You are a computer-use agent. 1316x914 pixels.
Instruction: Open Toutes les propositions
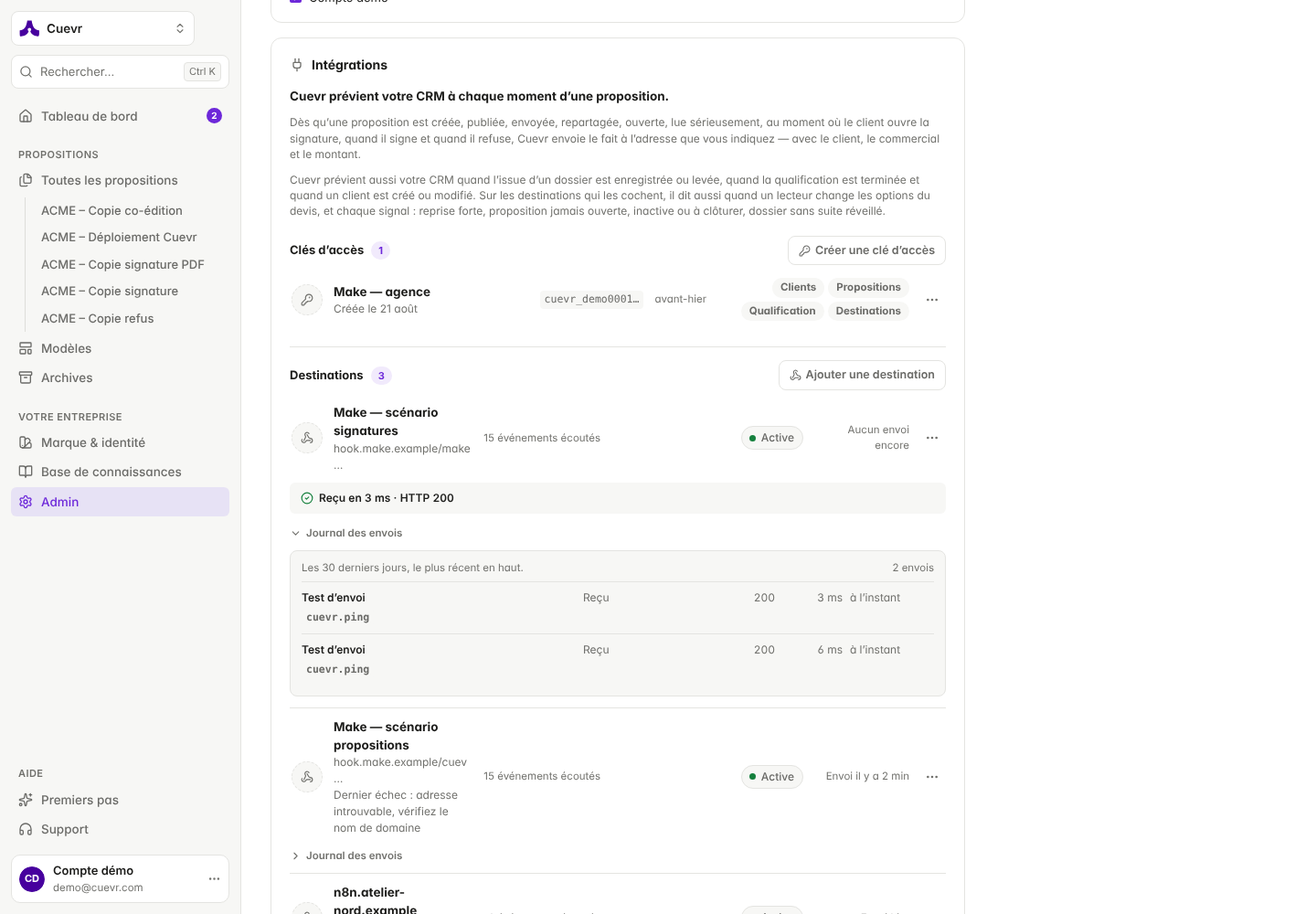(120, 180)
